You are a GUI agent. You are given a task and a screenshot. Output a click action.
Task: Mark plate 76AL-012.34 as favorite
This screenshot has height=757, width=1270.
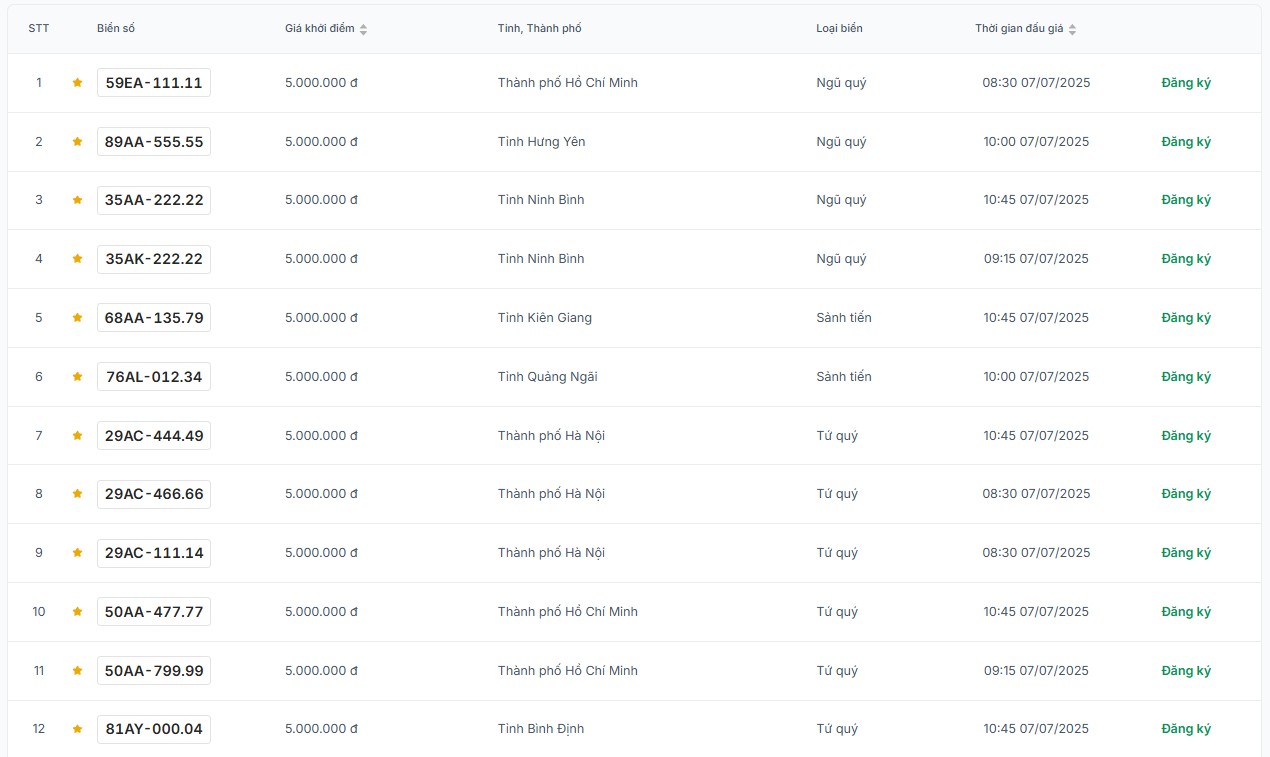tap(77, 377)
